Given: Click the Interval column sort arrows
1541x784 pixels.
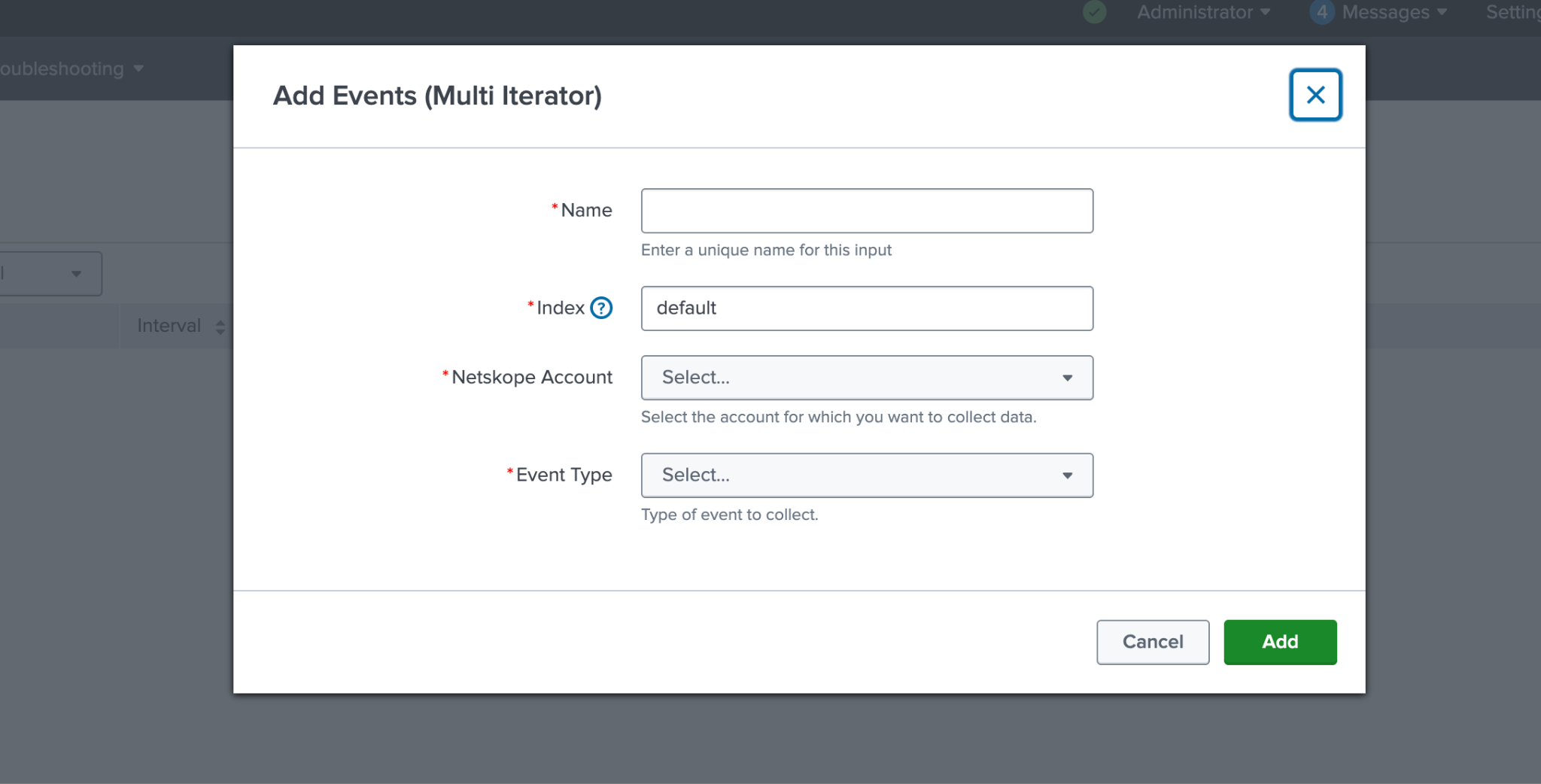Looking at the screenshot, I should tap(220, 327).
